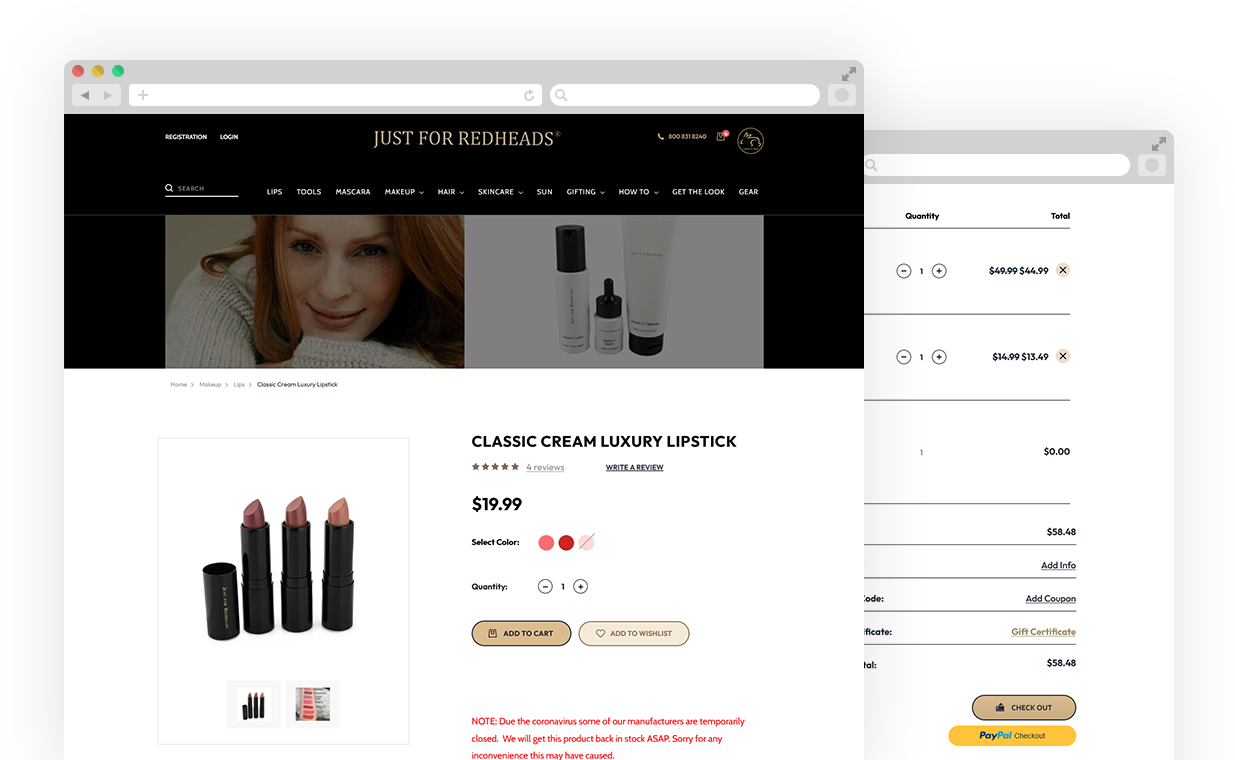1235x760 pixels.
Task: Click the round redhead logo badge
Action: click(750, 141)
